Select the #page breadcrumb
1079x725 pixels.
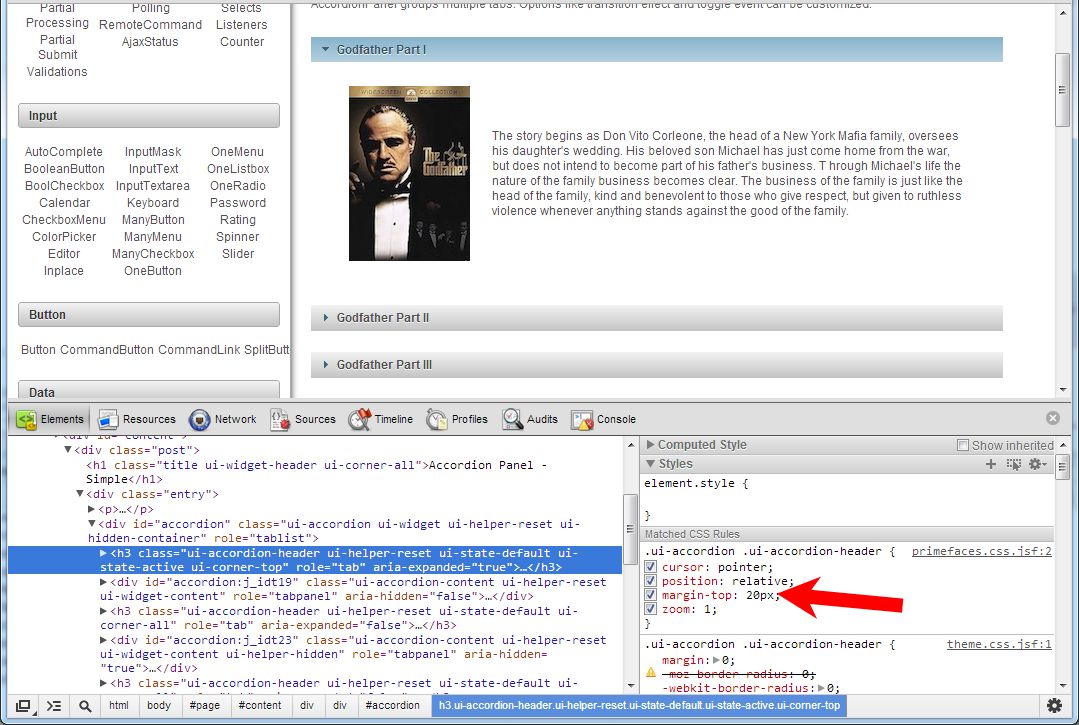(x=204, y=705)
